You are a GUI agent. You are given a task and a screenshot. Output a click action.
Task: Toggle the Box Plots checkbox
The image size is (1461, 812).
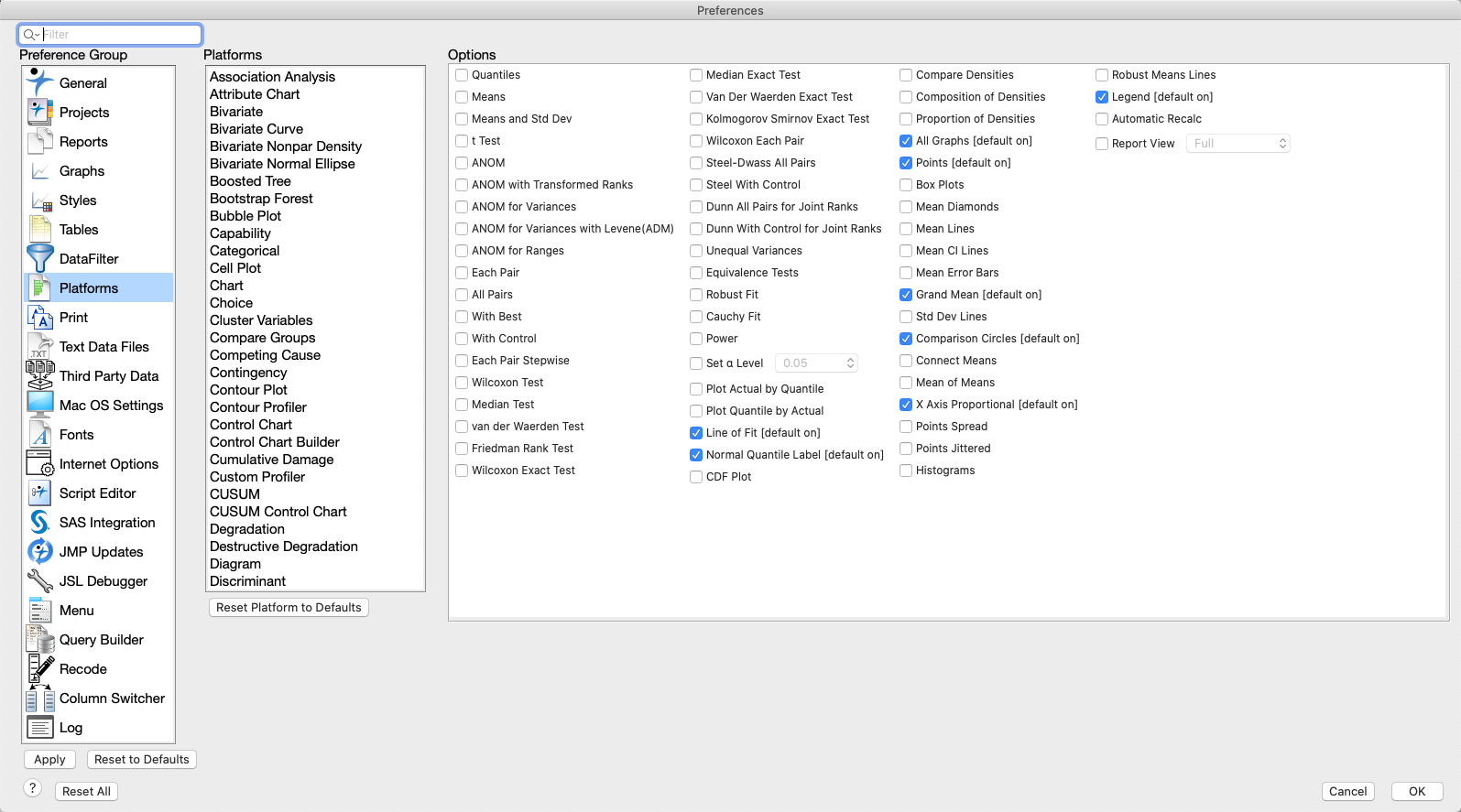(906, 185)
